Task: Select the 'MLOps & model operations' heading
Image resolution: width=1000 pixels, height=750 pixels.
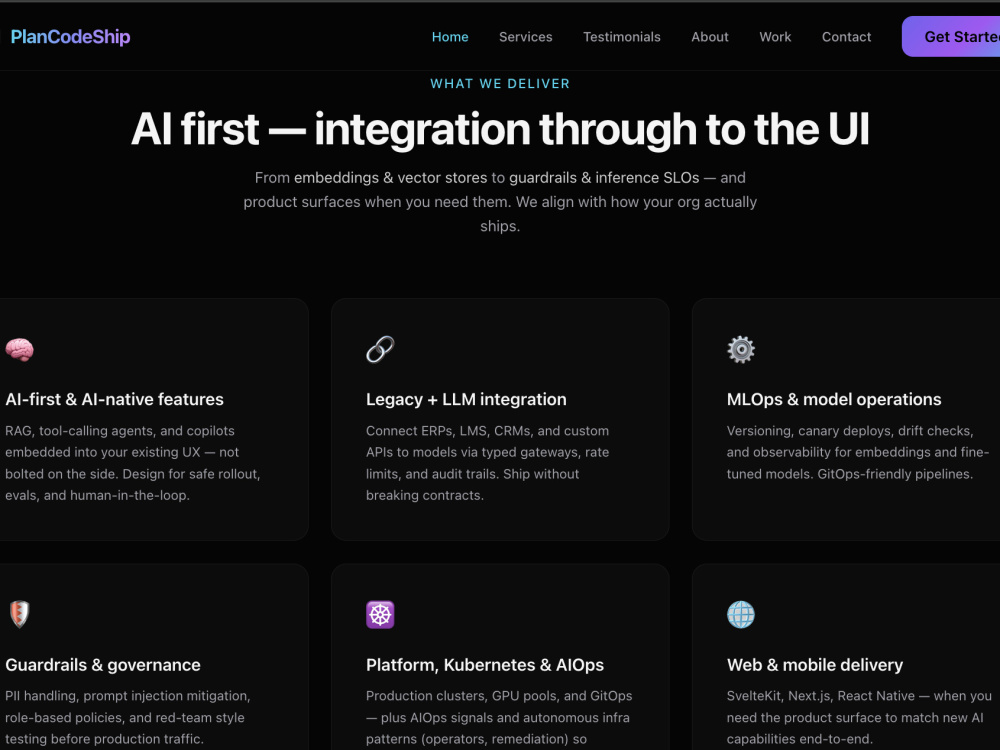Action: 834,399
